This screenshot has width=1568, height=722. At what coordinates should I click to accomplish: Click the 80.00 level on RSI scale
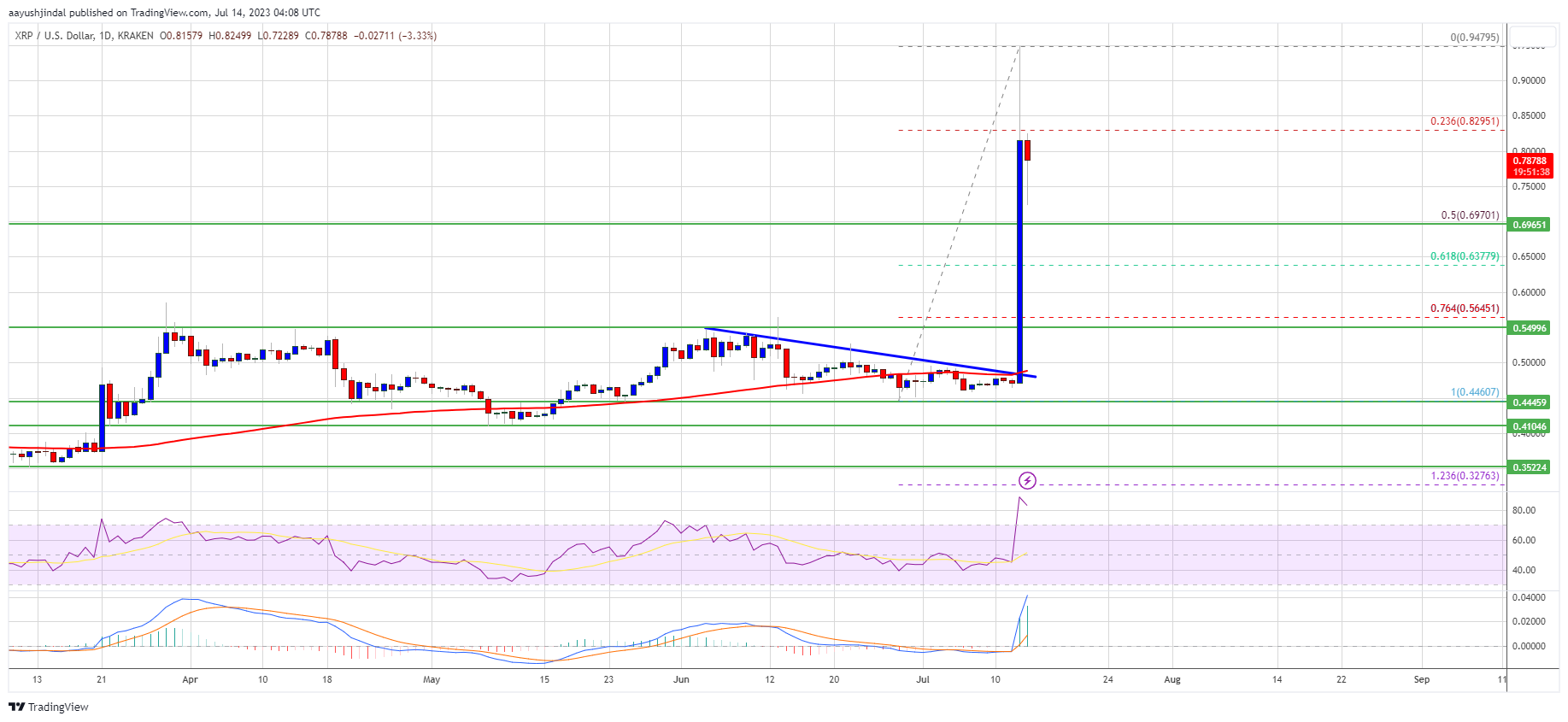point(1524,510)
